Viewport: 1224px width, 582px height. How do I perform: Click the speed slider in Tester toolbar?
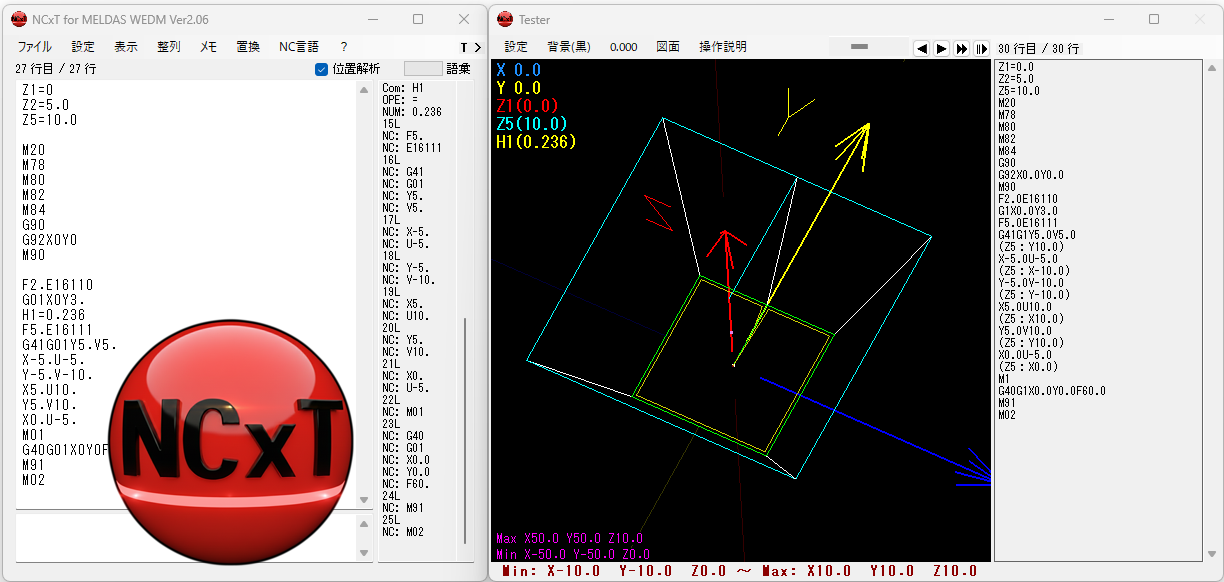click(861, 47)
